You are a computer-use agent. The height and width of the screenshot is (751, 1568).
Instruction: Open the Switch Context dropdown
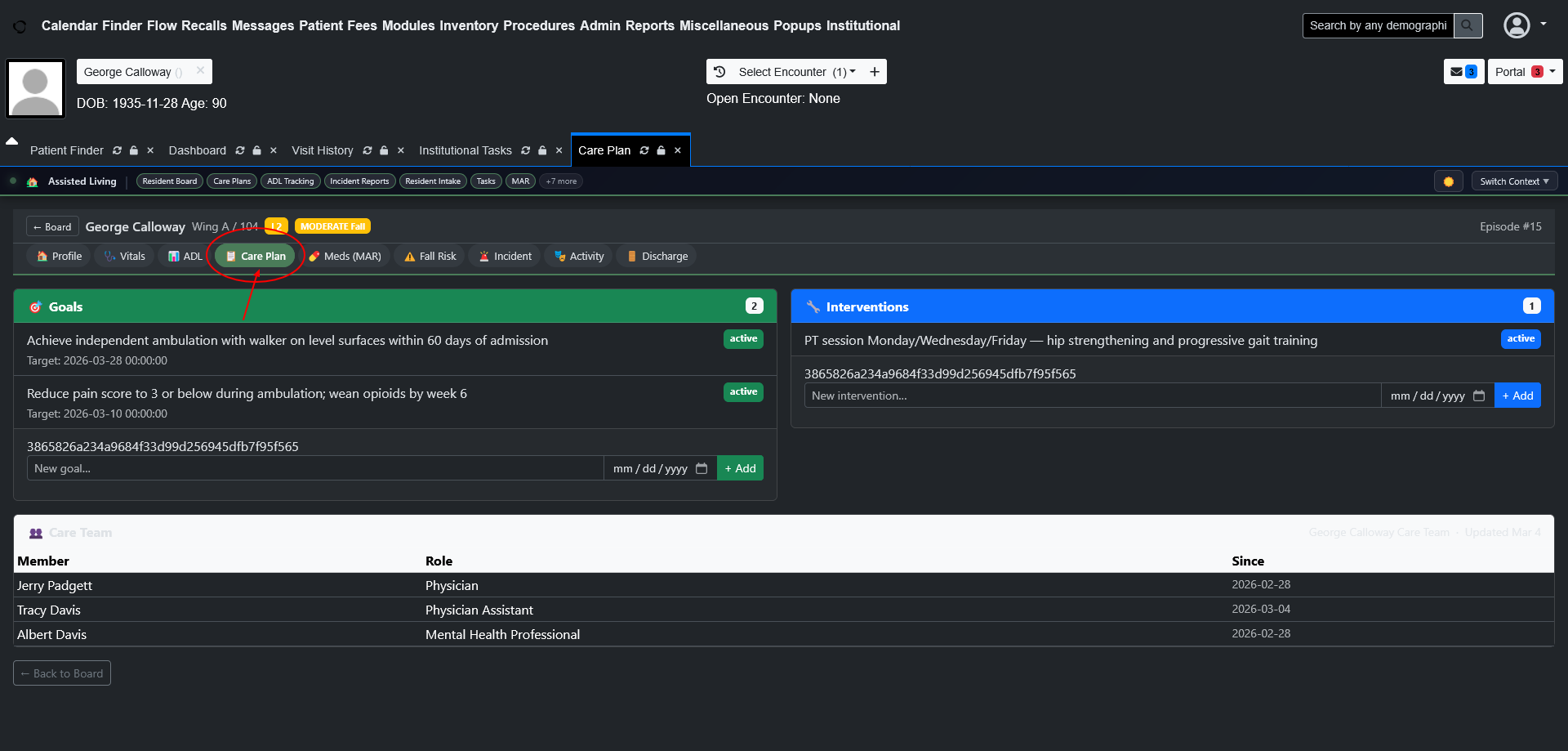1514,181
